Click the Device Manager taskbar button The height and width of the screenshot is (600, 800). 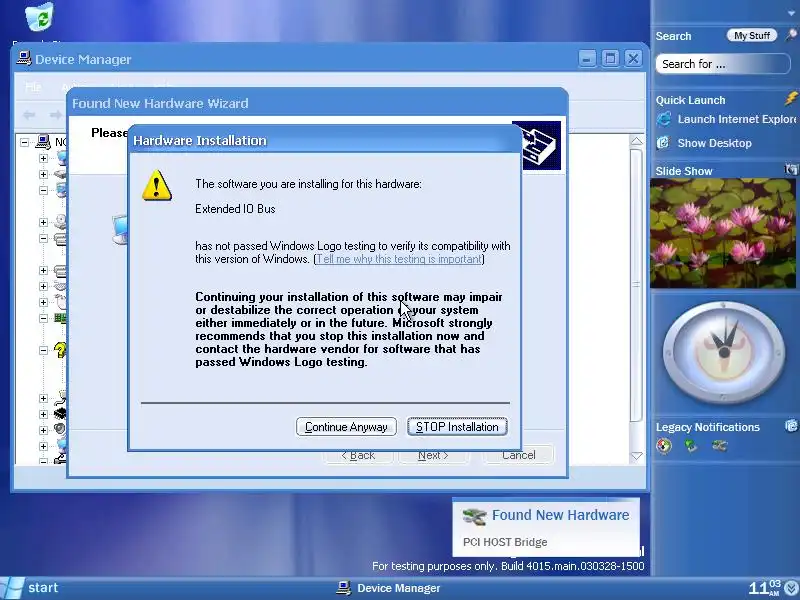pos(388,588)
